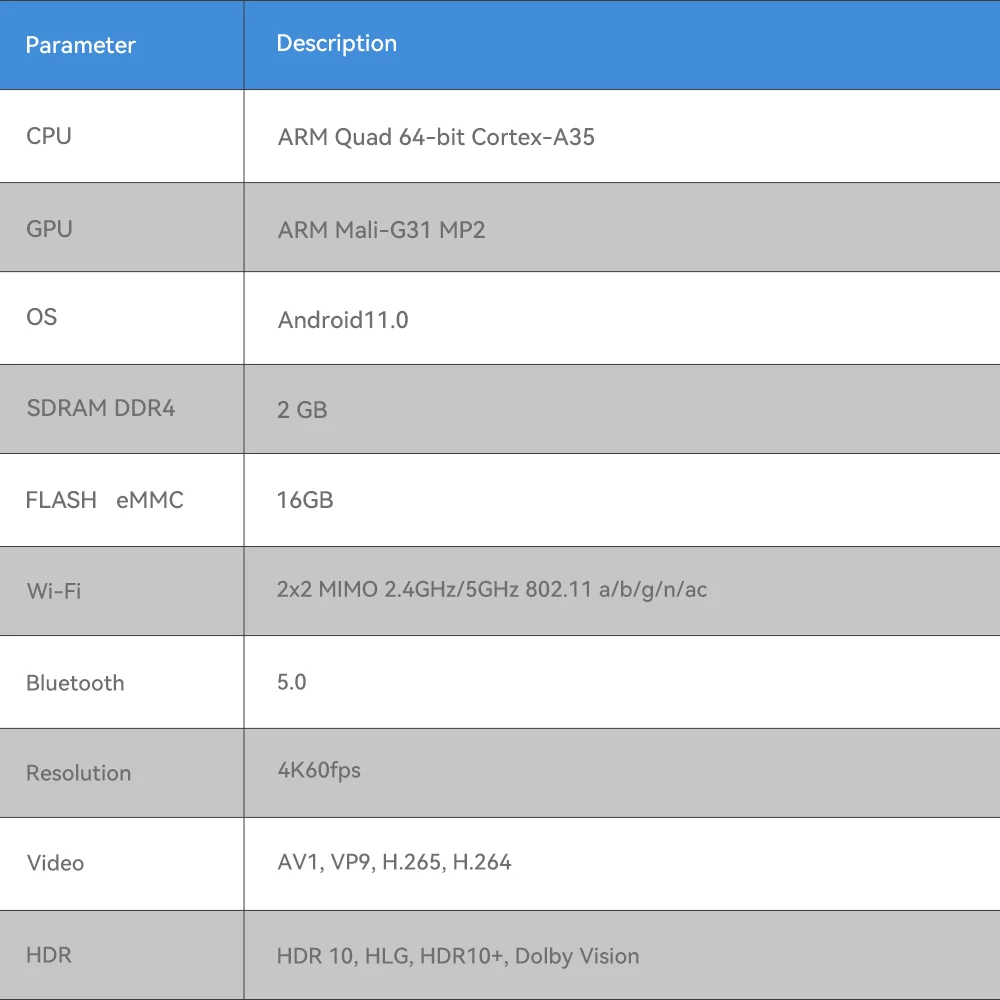Click the AV1, VP9, H.265, H.264 text
1000x1000 pixels.
[x=394, y=862]
